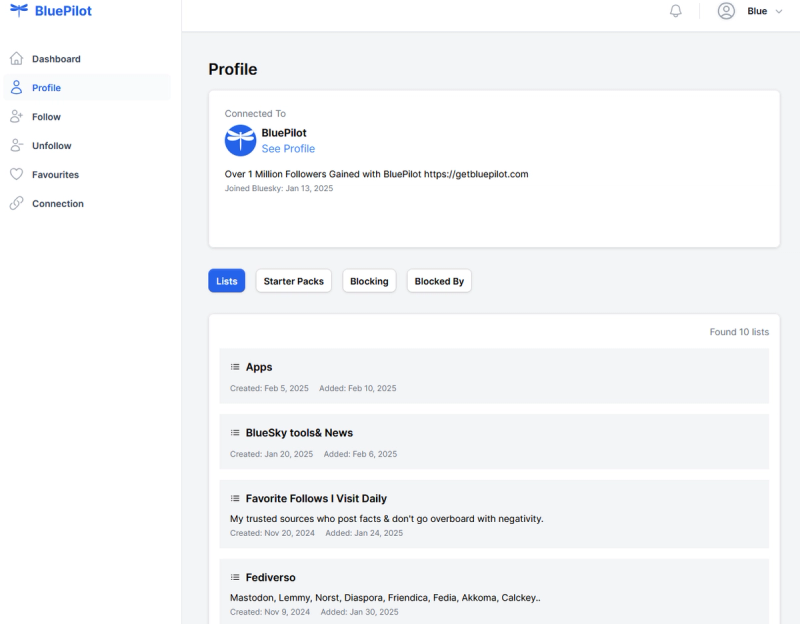Open the Blocked By tab

(x=439, y=281)
